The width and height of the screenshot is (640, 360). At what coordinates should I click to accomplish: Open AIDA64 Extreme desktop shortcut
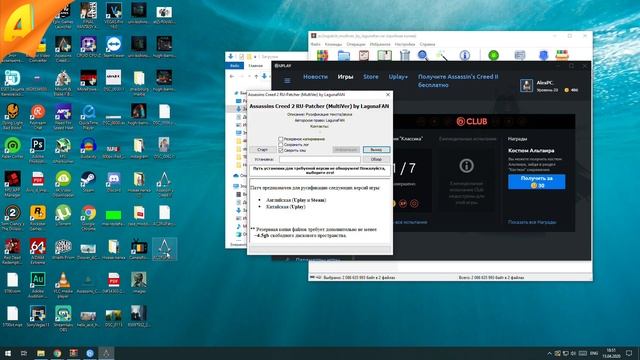38,251
